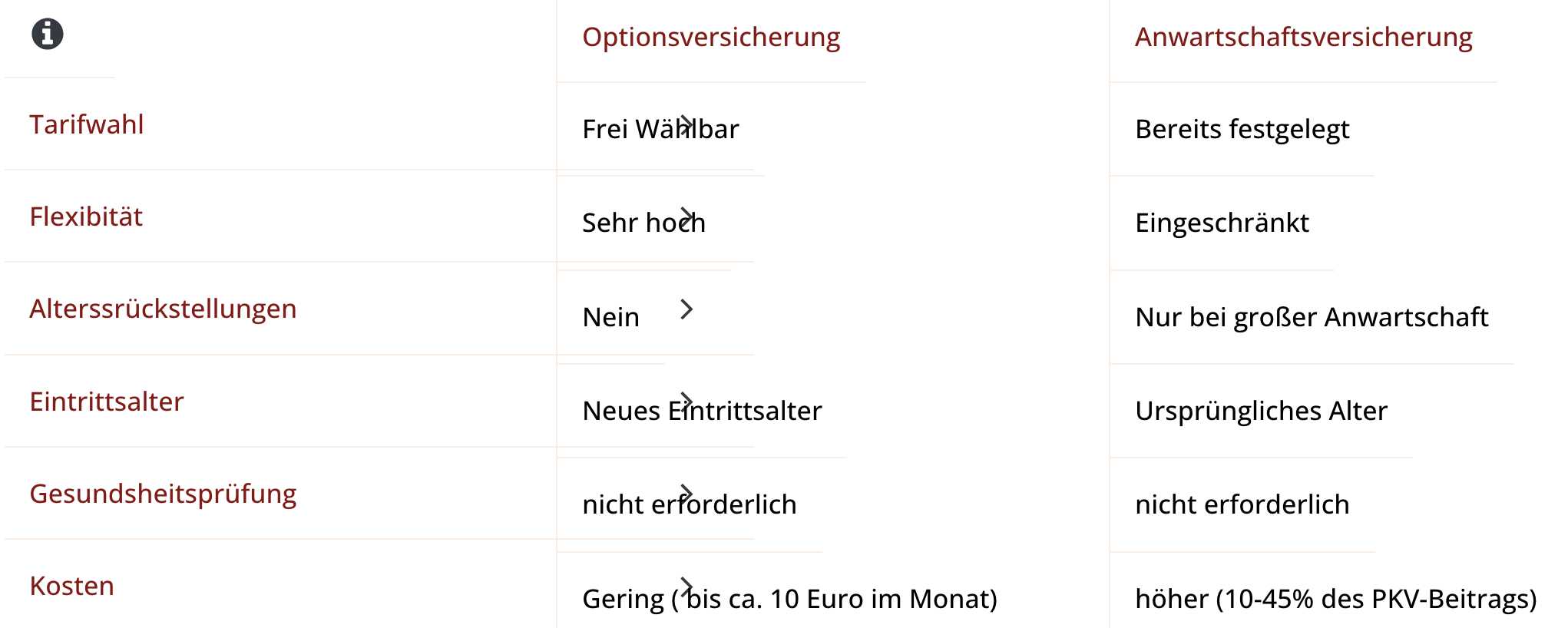
Task: Click the chevron next to Frei Wählbar
Action: click(687, 124)
